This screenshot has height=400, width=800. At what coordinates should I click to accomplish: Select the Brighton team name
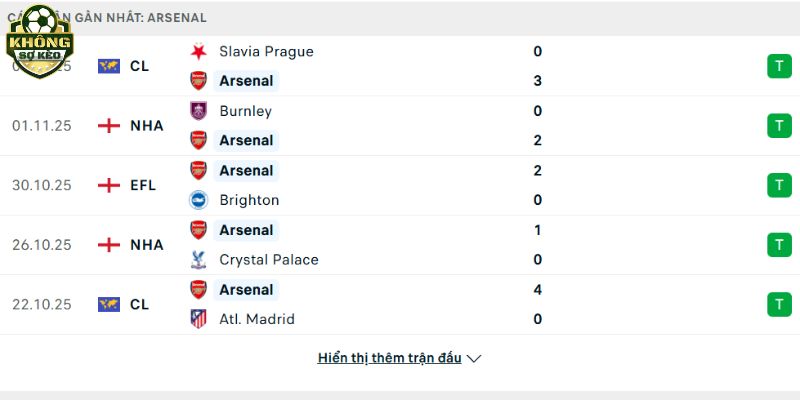pyautogui.click(x=249, y=200)
